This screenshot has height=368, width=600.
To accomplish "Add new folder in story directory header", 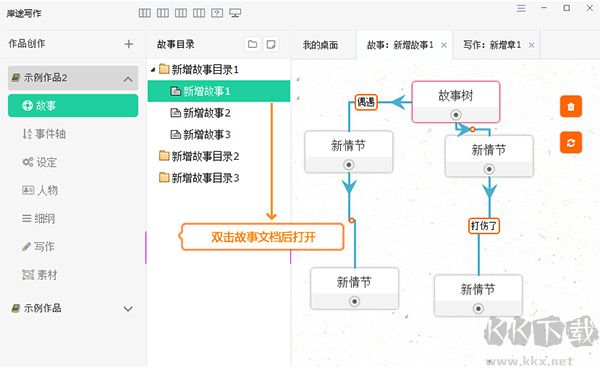I will 253,44.
